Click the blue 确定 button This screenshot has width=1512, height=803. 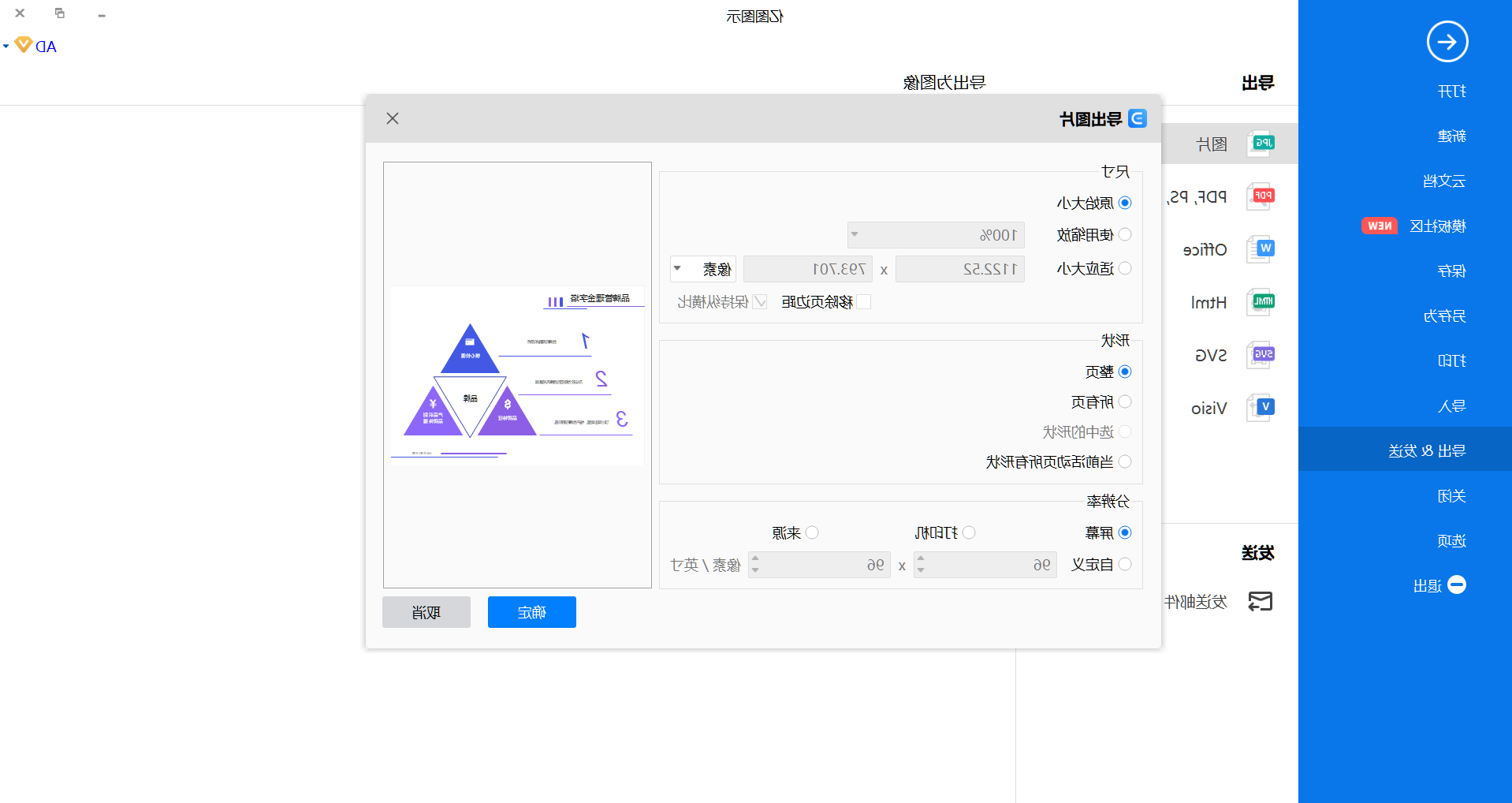pyautogui.click(x=532, y=612)
